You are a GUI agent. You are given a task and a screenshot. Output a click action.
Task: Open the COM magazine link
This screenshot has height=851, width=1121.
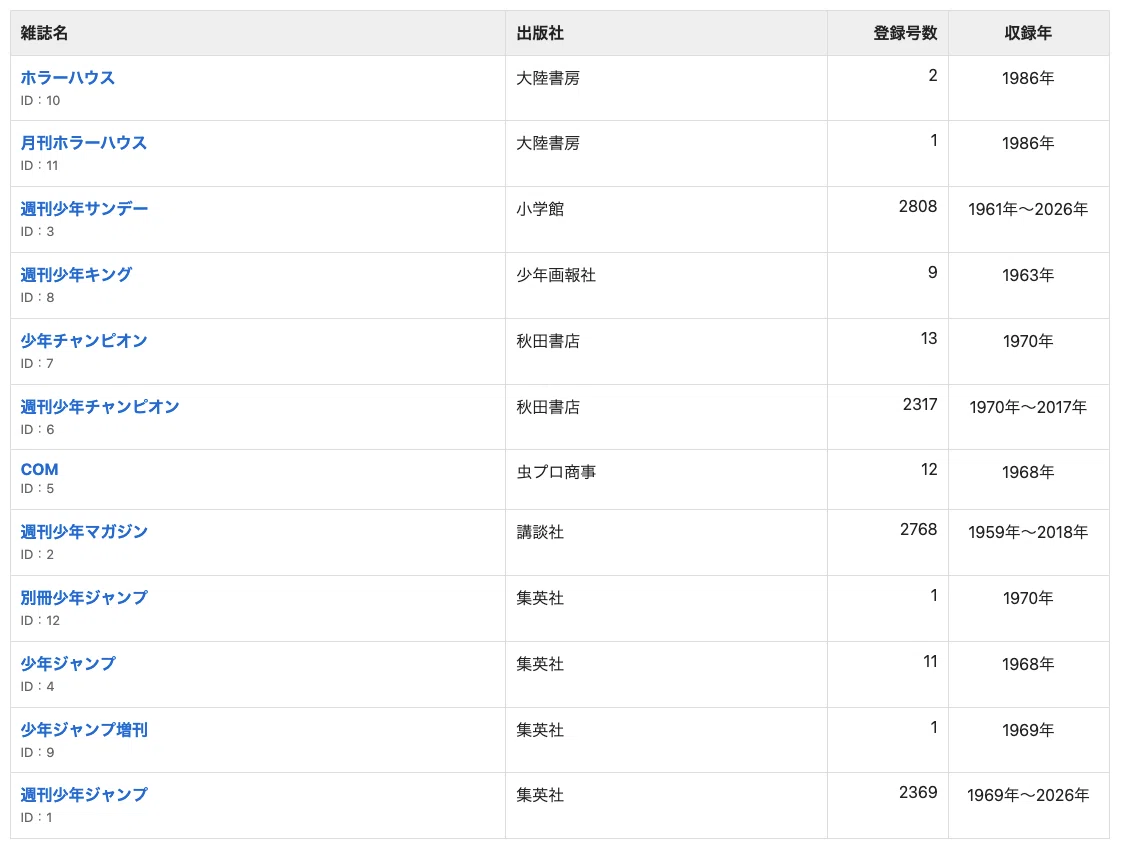click(39, 469)
